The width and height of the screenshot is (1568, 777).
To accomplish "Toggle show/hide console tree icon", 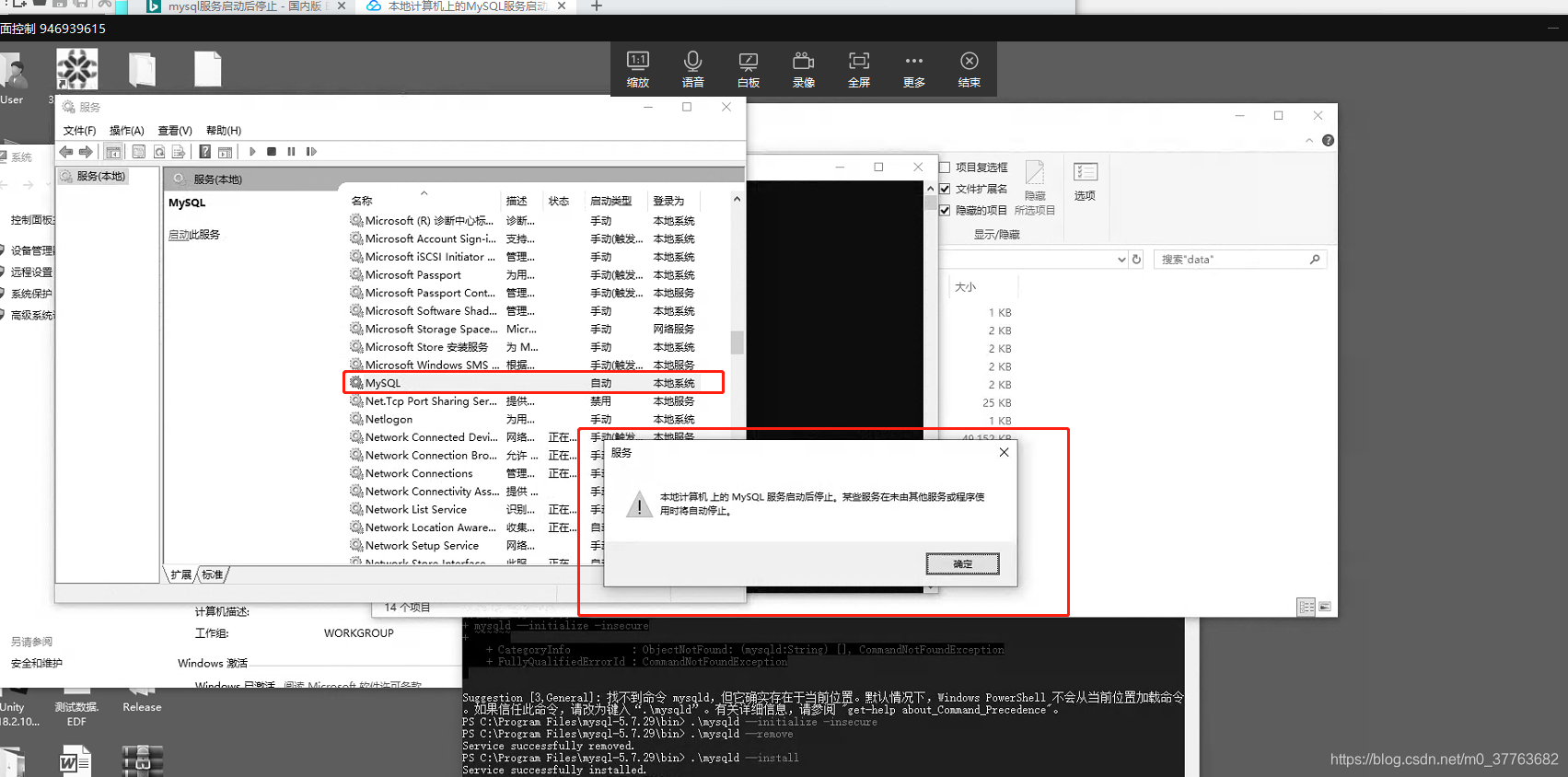I will (113, 152).
